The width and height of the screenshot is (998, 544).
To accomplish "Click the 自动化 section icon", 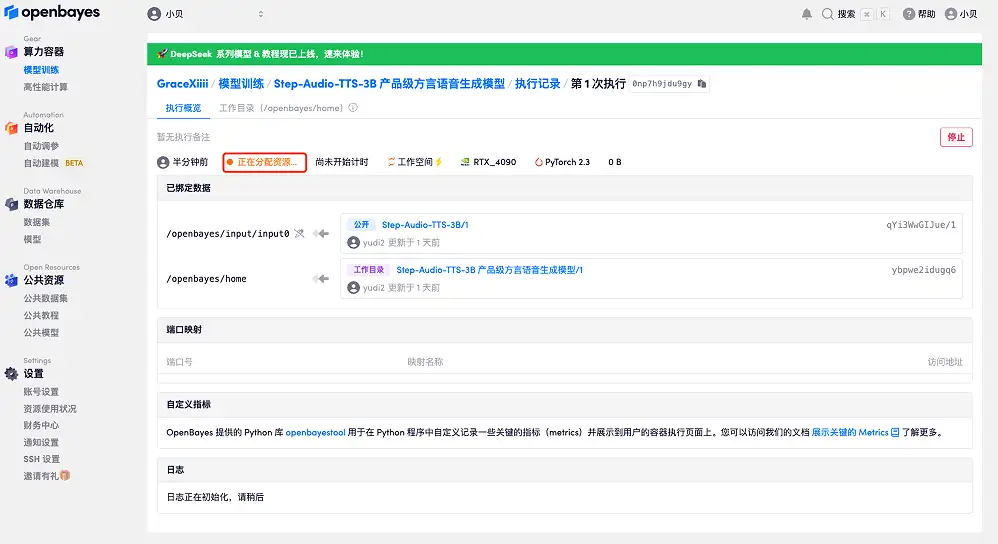I will point(11,128).
